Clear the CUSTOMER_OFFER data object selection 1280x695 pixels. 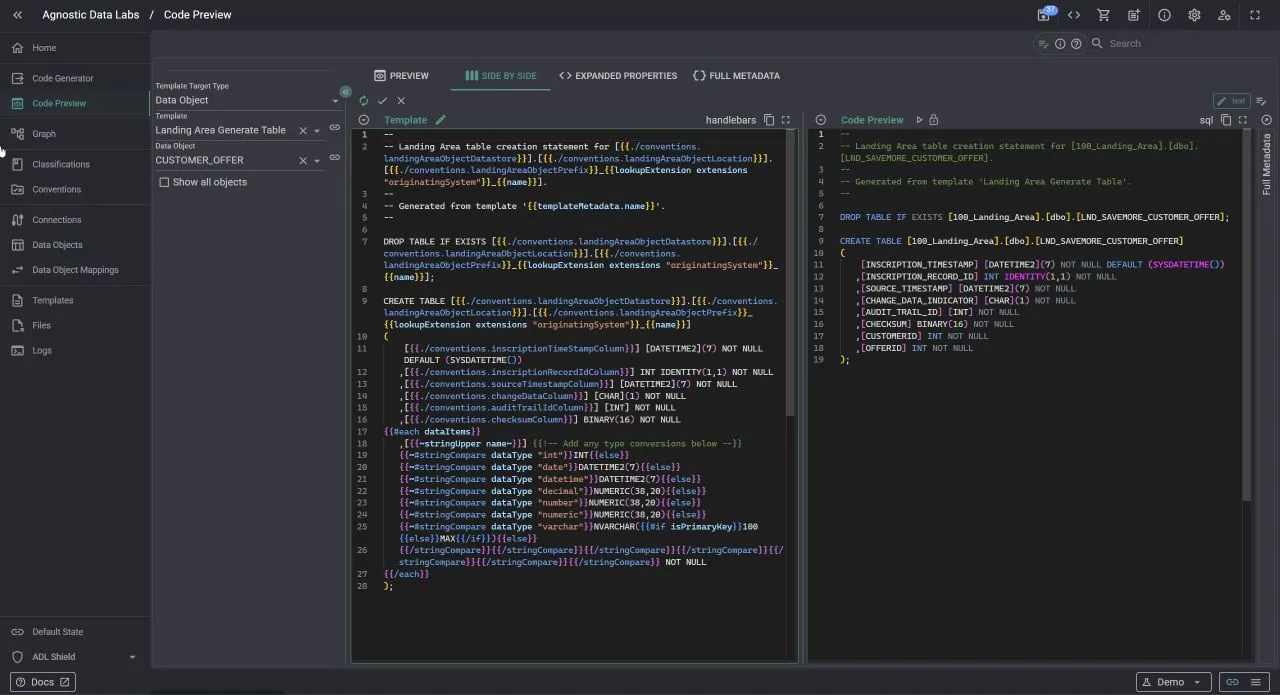(x=303, y=160)
